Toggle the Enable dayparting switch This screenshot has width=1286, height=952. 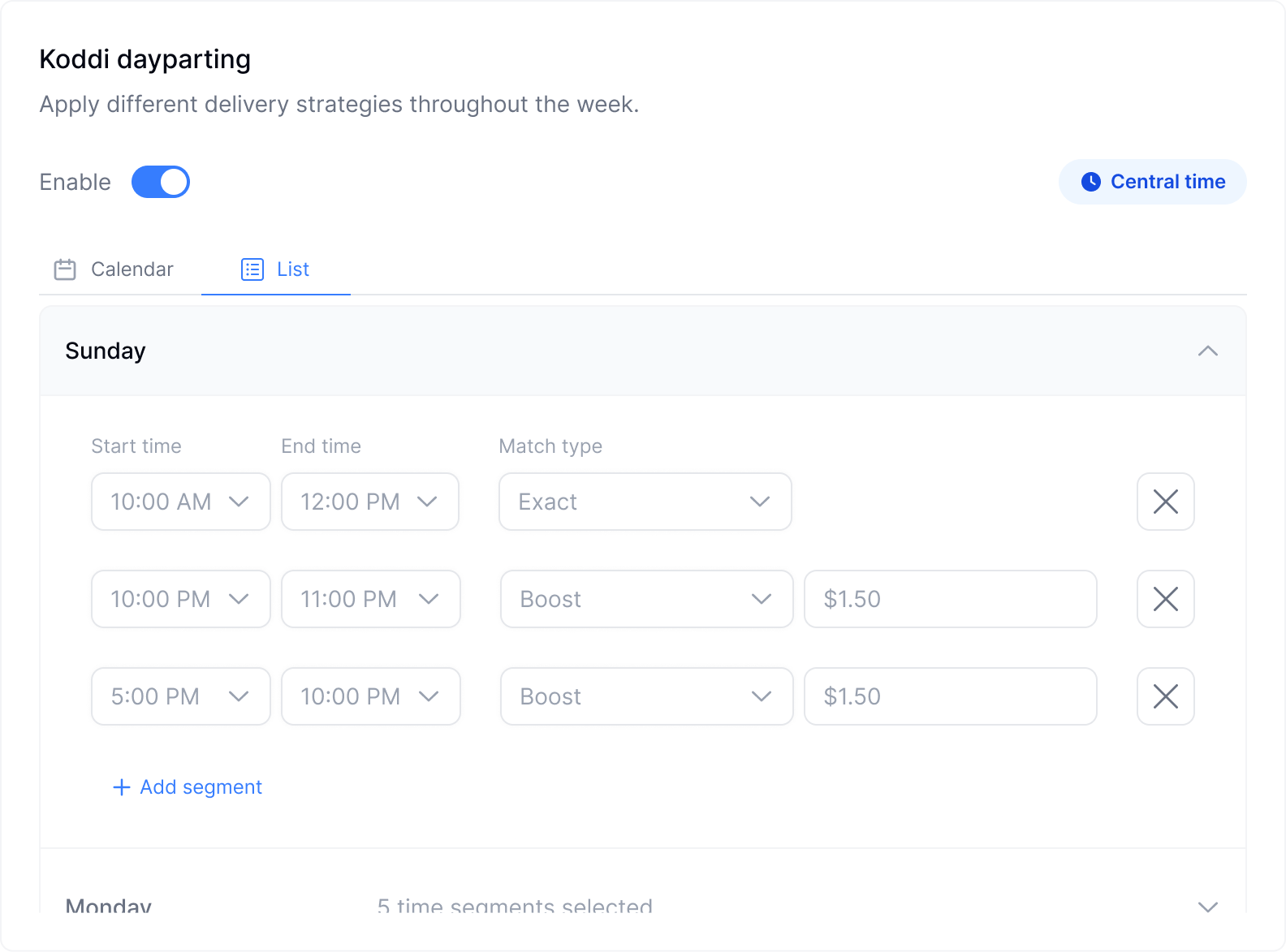161,182
